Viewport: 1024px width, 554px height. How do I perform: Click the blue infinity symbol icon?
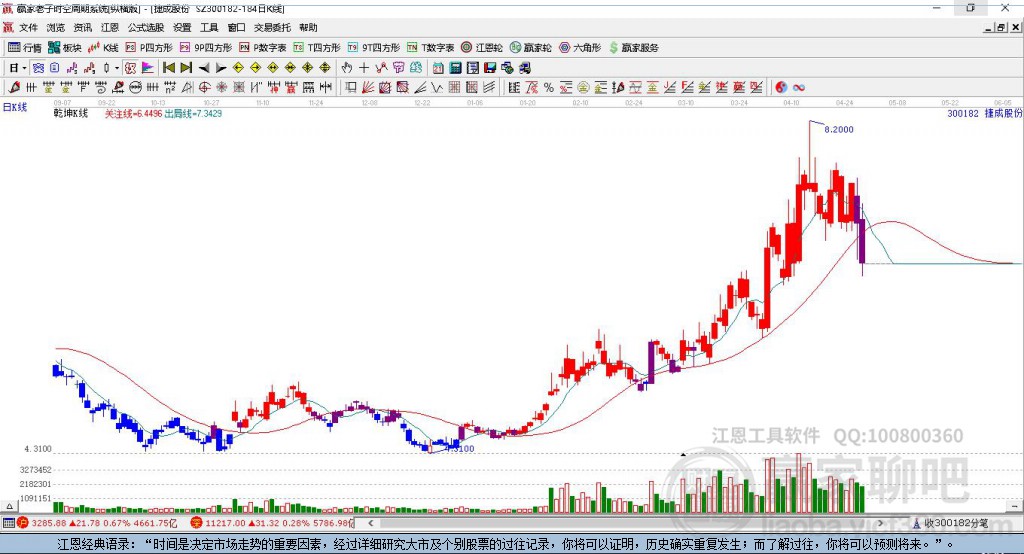pyautogui.click(x=799, y=88)
